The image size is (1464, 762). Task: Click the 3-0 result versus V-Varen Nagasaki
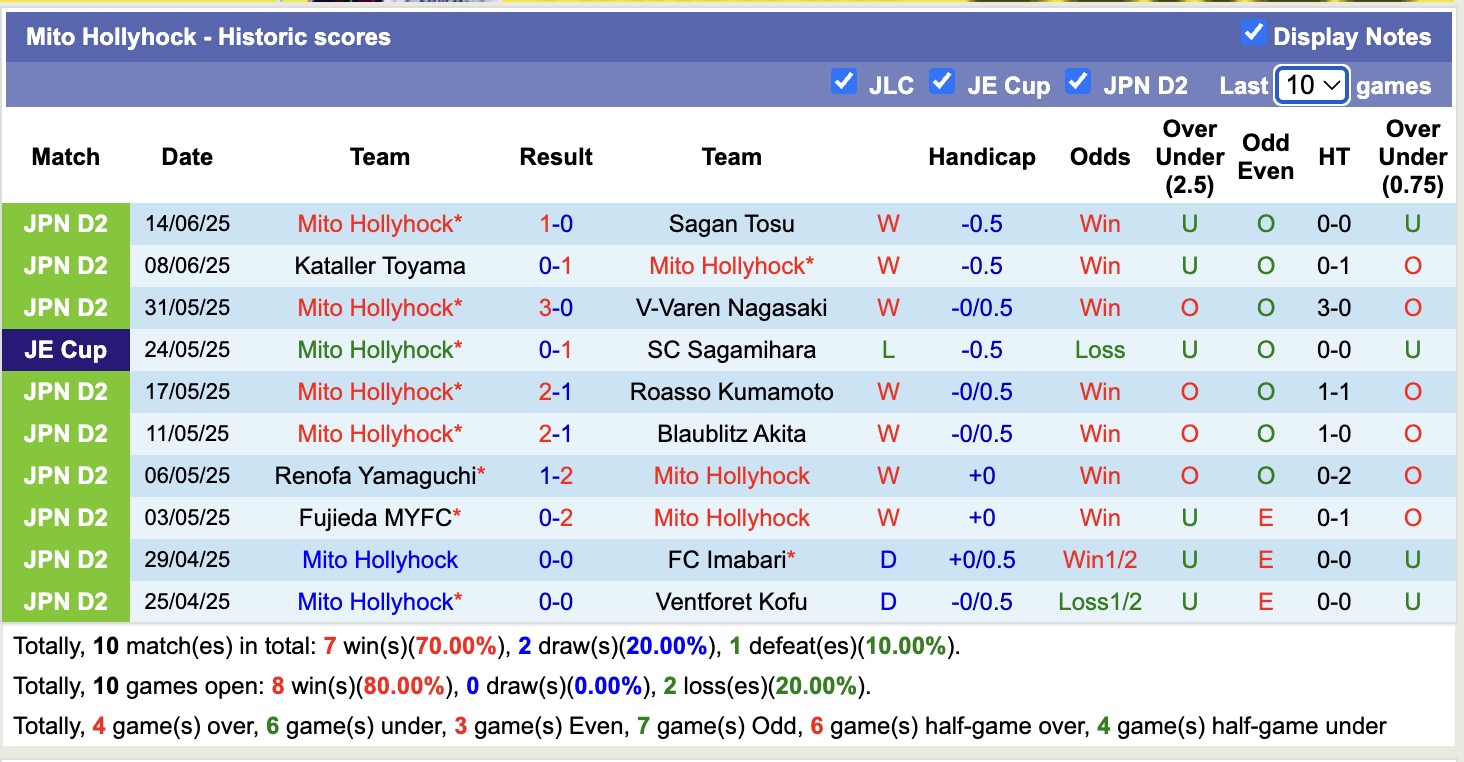[556, 308]
